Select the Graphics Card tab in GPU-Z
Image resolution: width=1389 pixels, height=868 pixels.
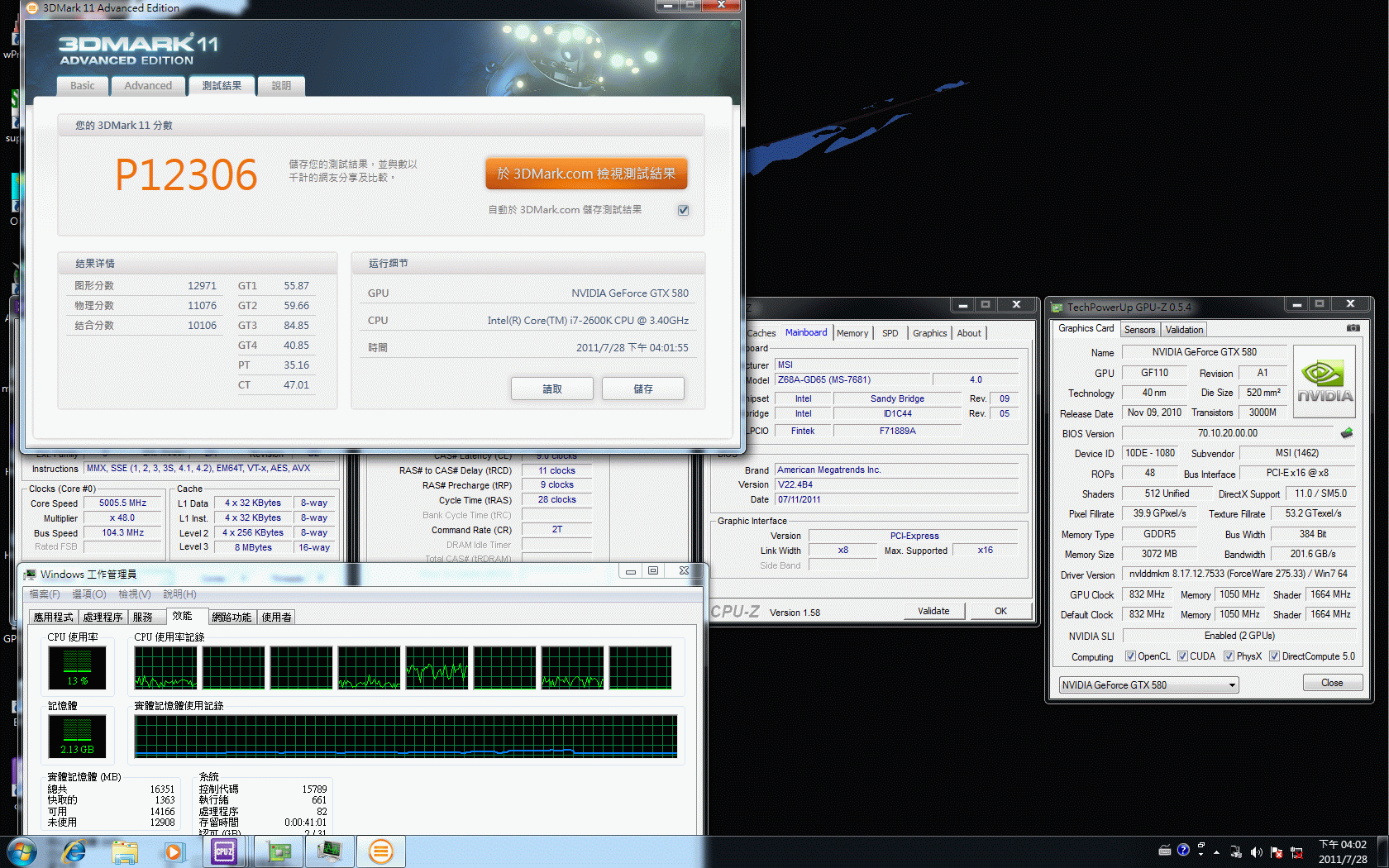coord(1086,328)
